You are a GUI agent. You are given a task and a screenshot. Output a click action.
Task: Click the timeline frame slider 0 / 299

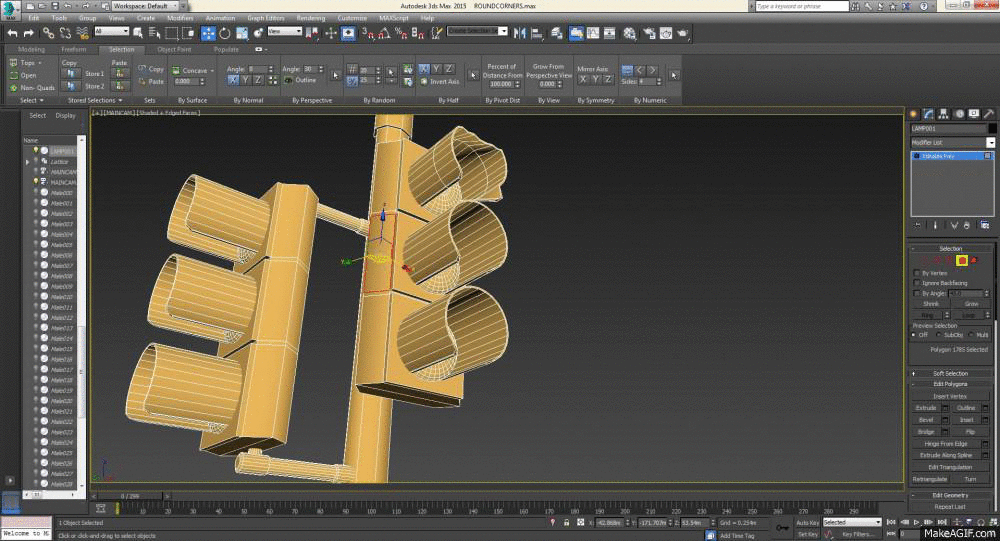click(x=130, y=496)
